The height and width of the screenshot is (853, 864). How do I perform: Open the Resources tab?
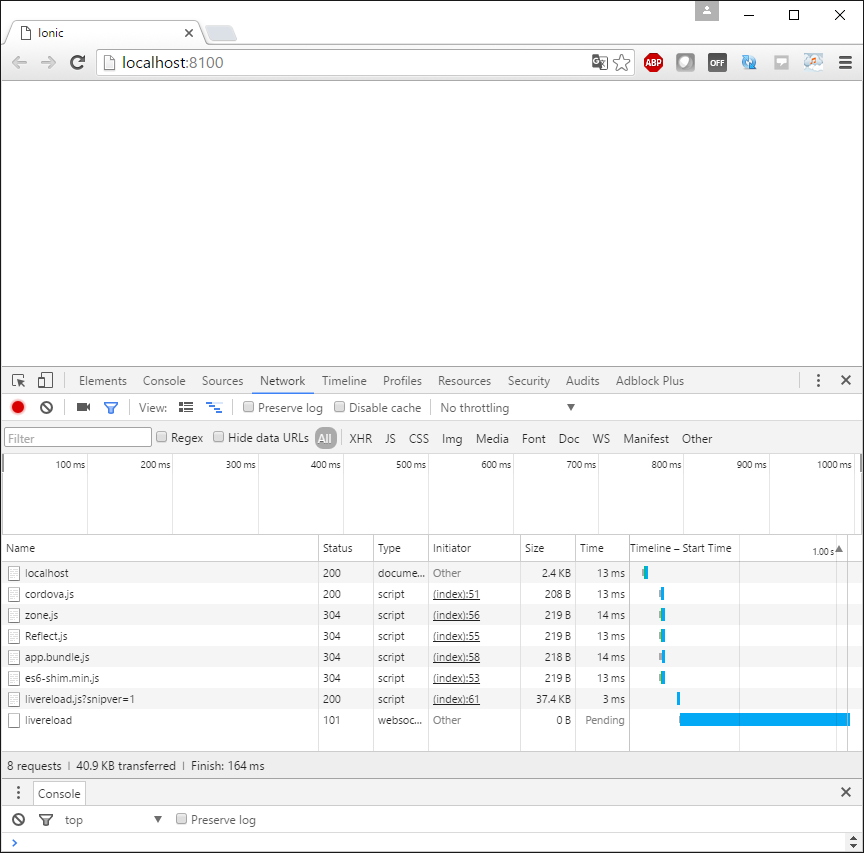[465, 381]
